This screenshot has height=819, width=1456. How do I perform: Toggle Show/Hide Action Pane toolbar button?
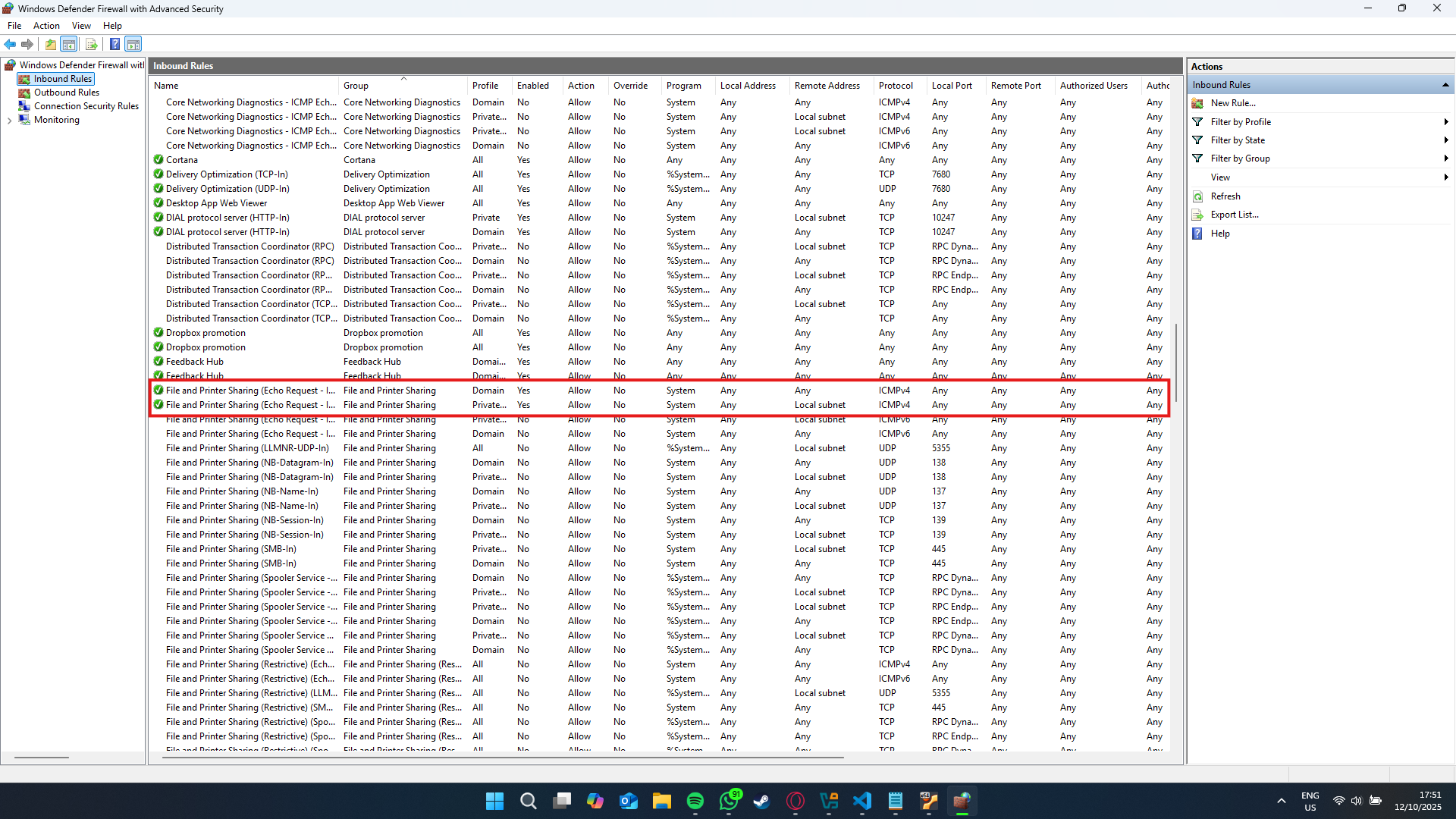pos(133,44)
